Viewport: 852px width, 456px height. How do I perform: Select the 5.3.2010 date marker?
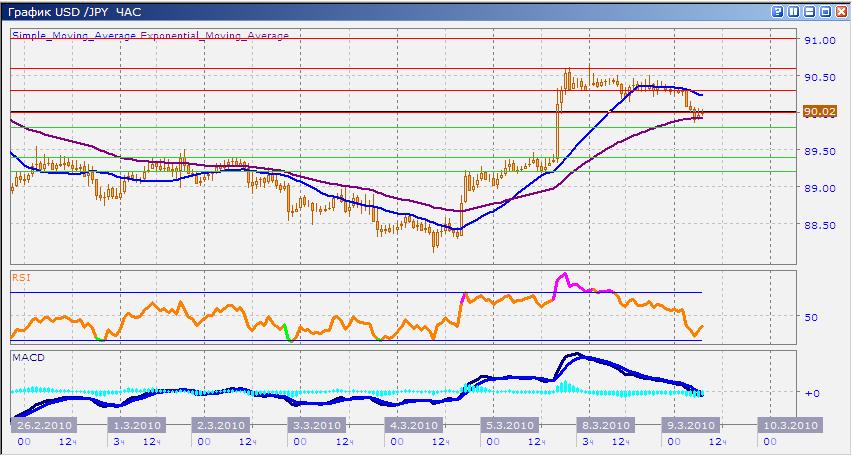click(x=510, y=425)
